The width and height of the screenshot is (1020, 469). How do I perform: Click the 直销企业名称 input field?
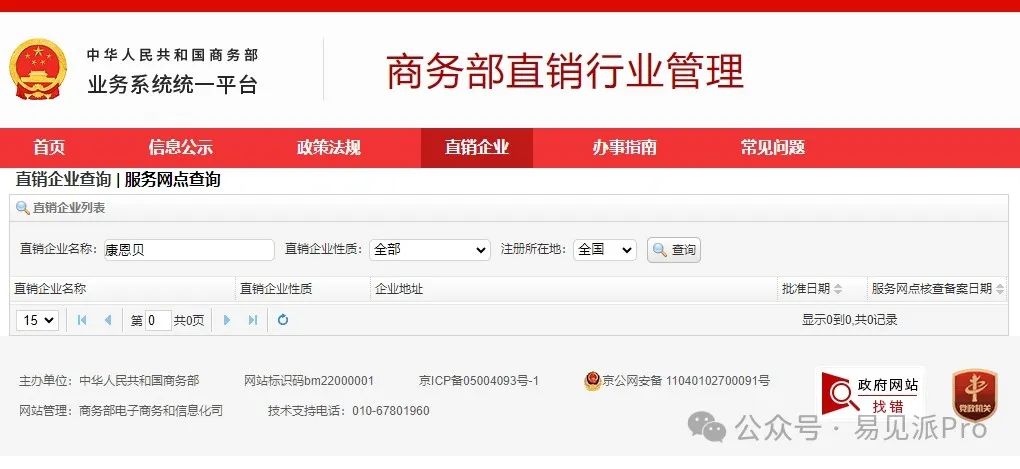click(189, 250)
